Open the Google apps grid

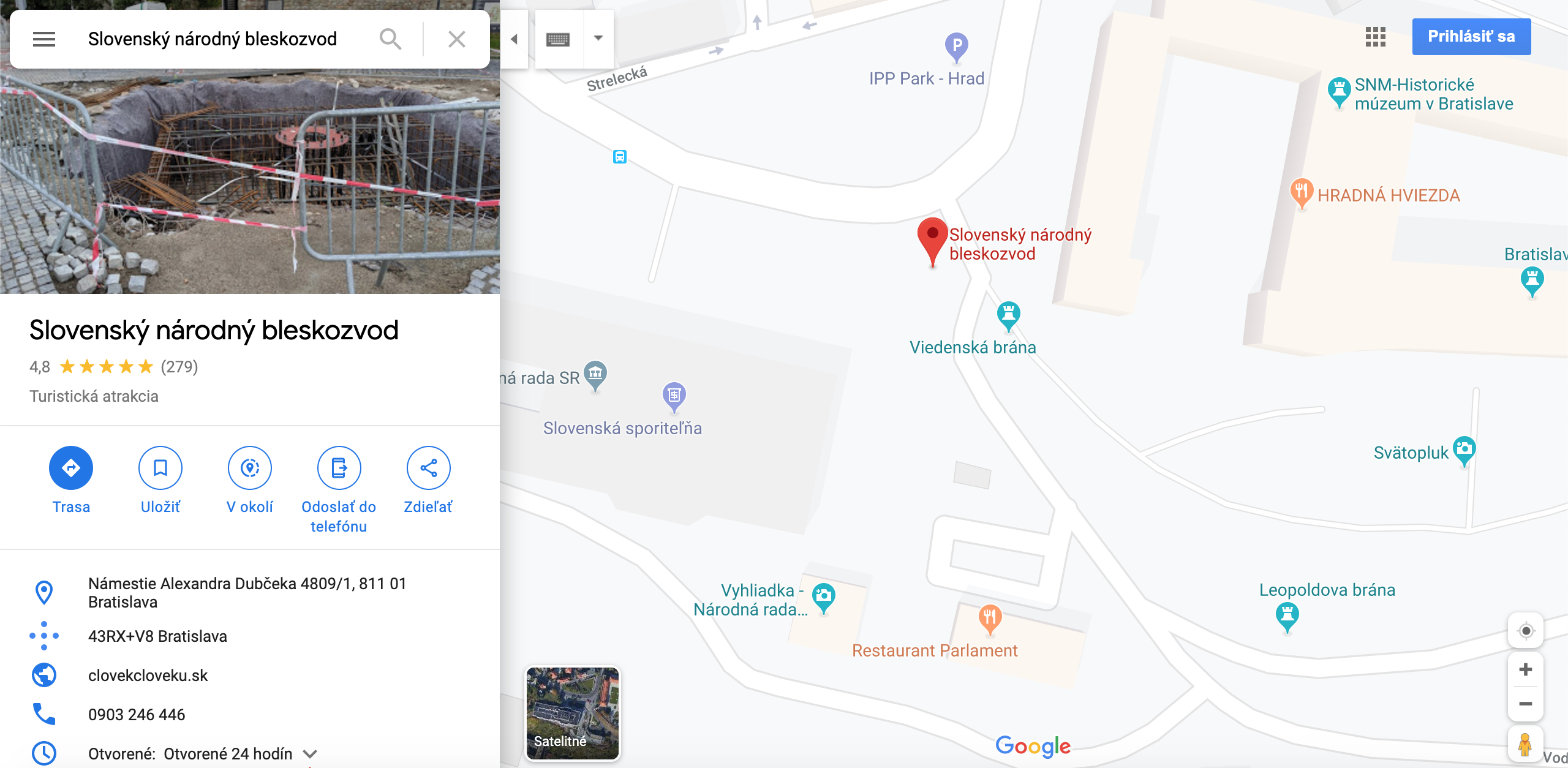pos(1376,37)
